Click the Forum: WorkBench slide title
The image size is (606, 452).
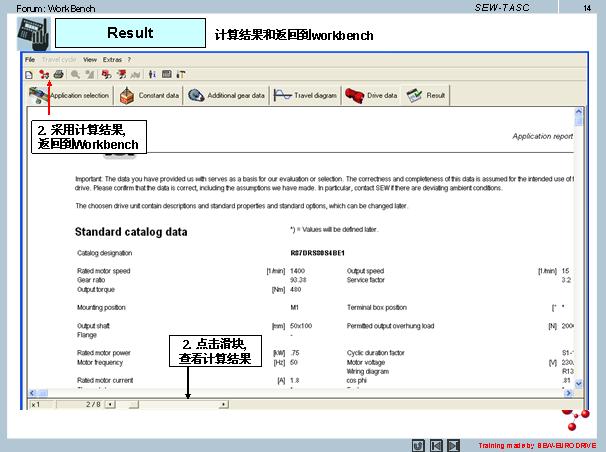pyautogui.click(x=55, y=8)
